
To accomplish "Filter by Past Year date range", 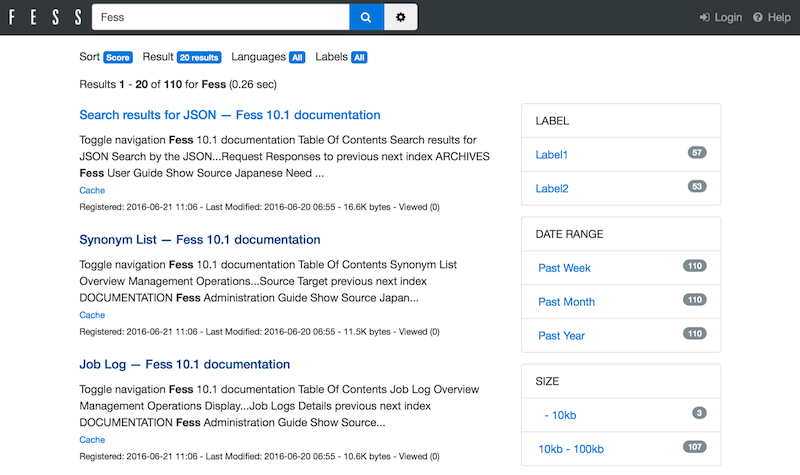I will [x=561, y=335].
